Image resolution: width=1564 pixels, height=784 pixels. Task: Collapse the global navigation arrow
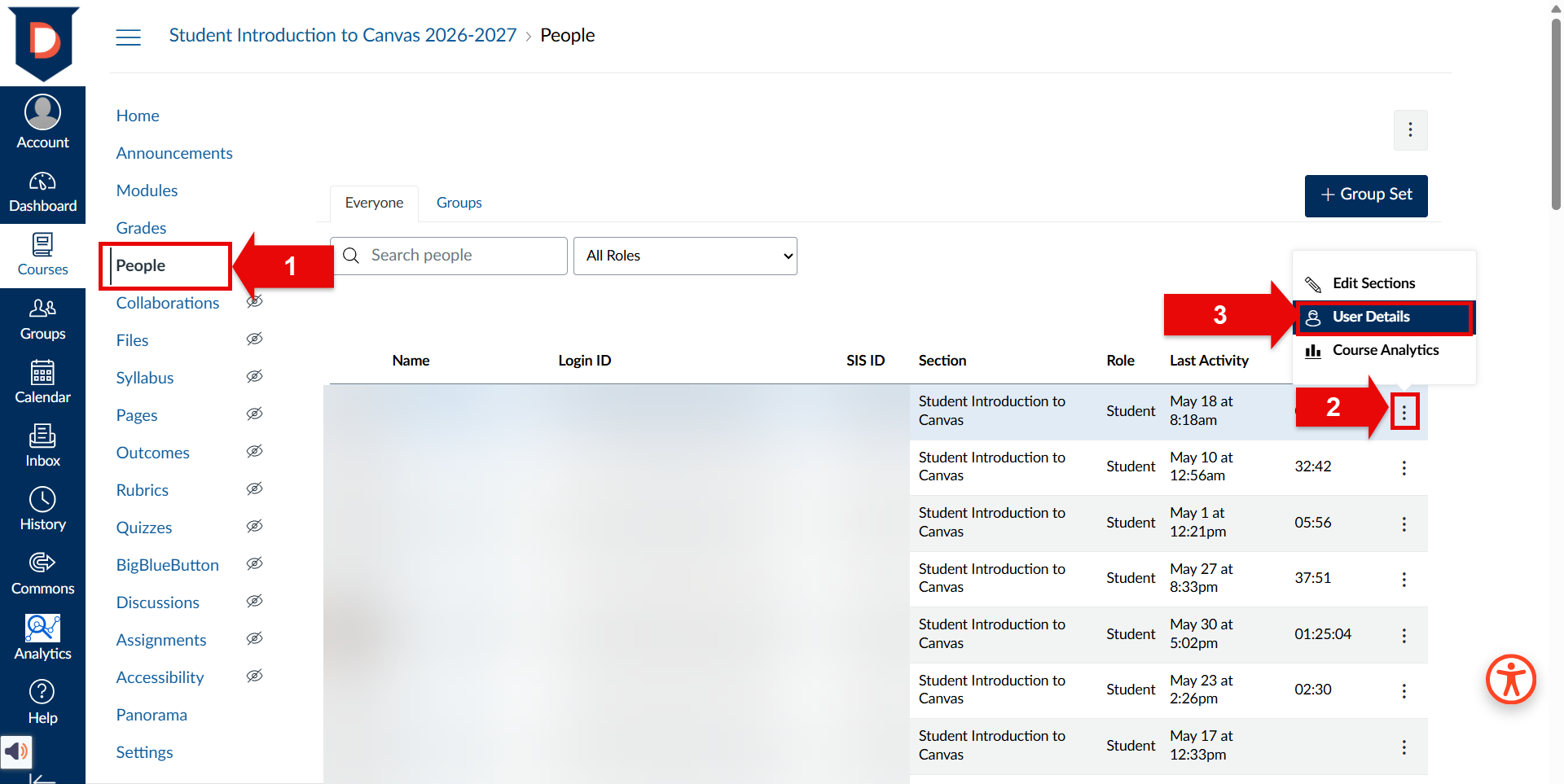pos(42,777)
